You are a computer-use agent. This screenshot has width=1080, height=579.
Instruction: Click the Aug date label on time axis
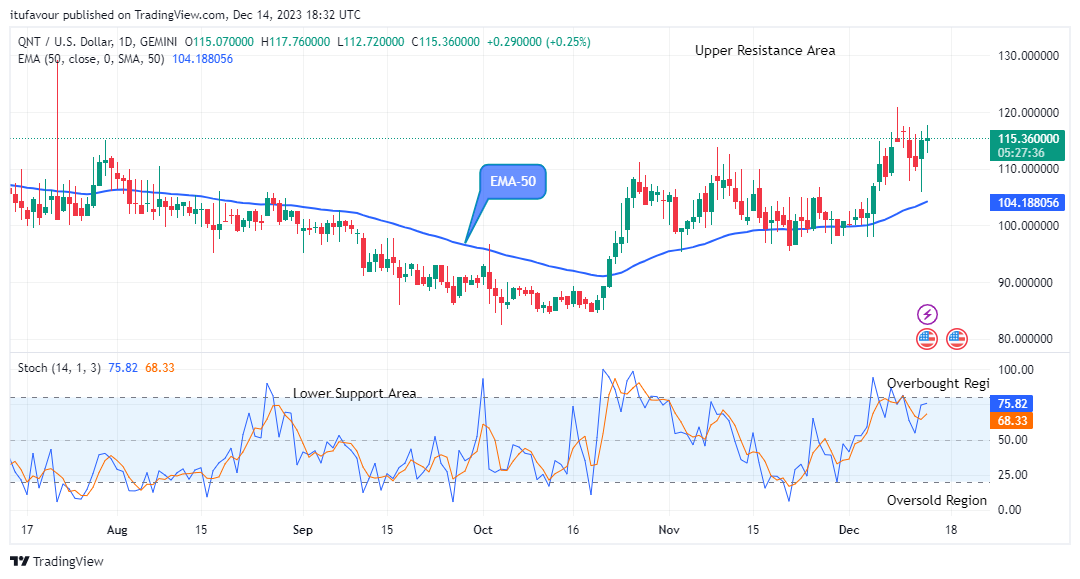point(117,529)
